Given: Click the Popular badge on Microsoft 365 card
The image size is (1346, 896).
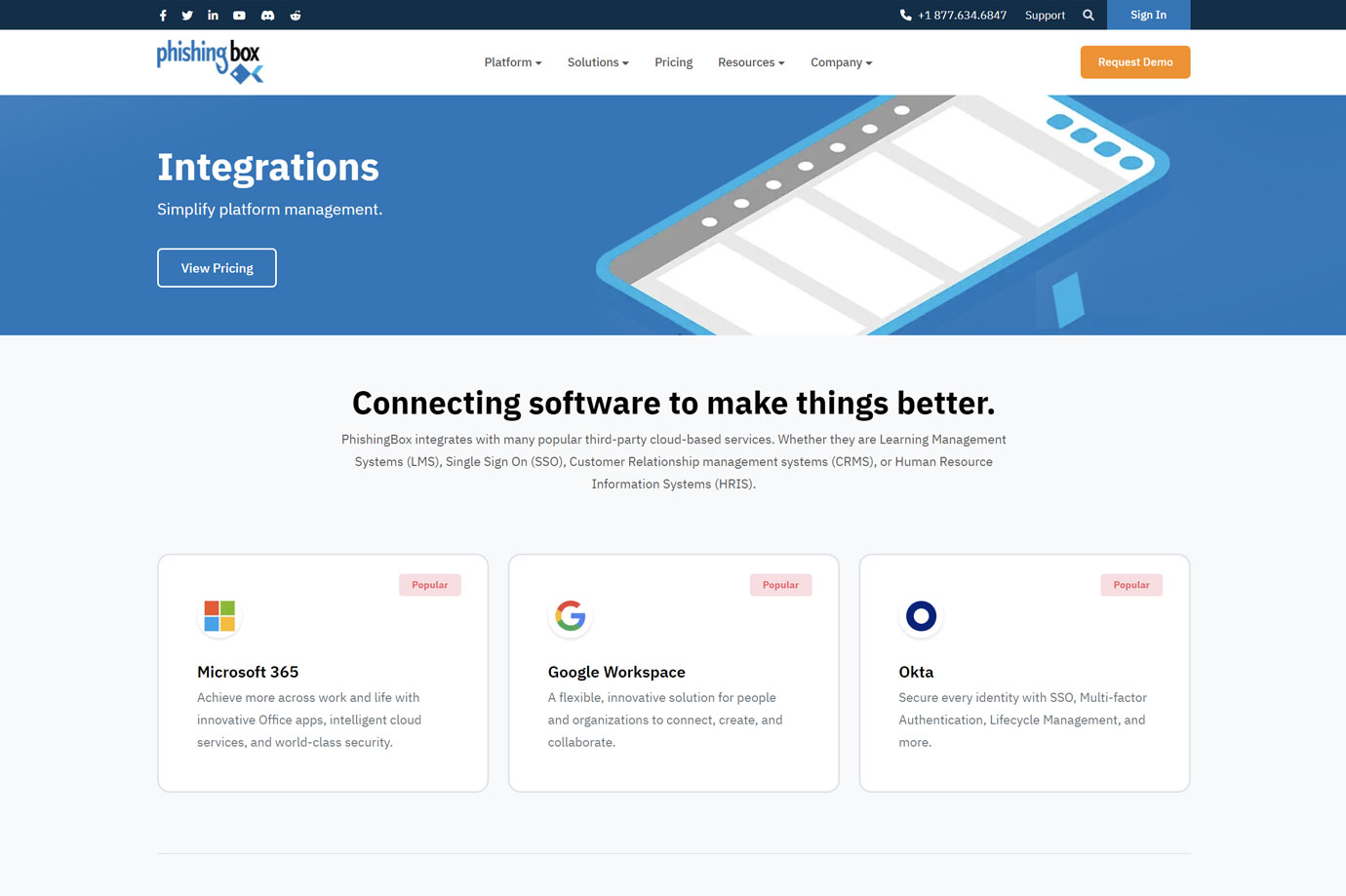Looking at the screenshot, I should pyautogui.click(x=430, y=585).
